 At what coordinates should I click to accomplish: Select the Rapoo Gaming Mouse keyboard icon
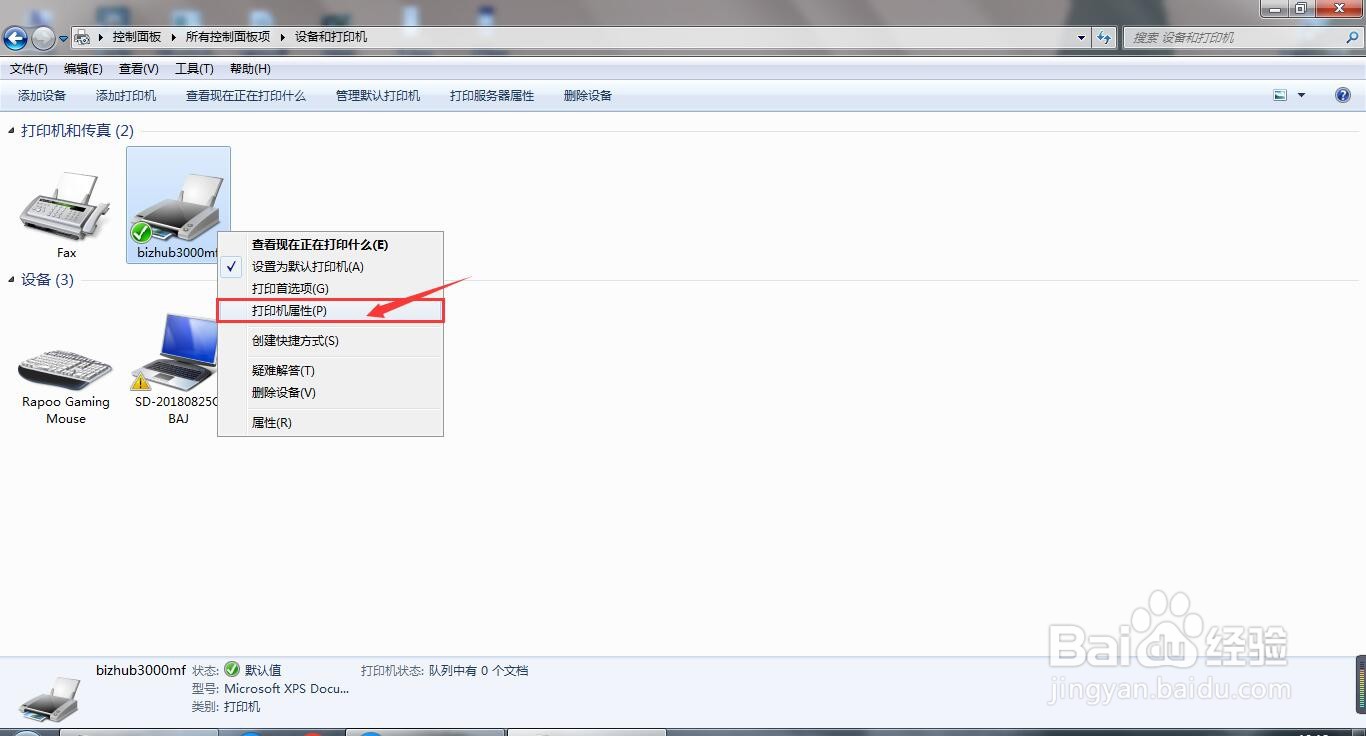[66, 367]
